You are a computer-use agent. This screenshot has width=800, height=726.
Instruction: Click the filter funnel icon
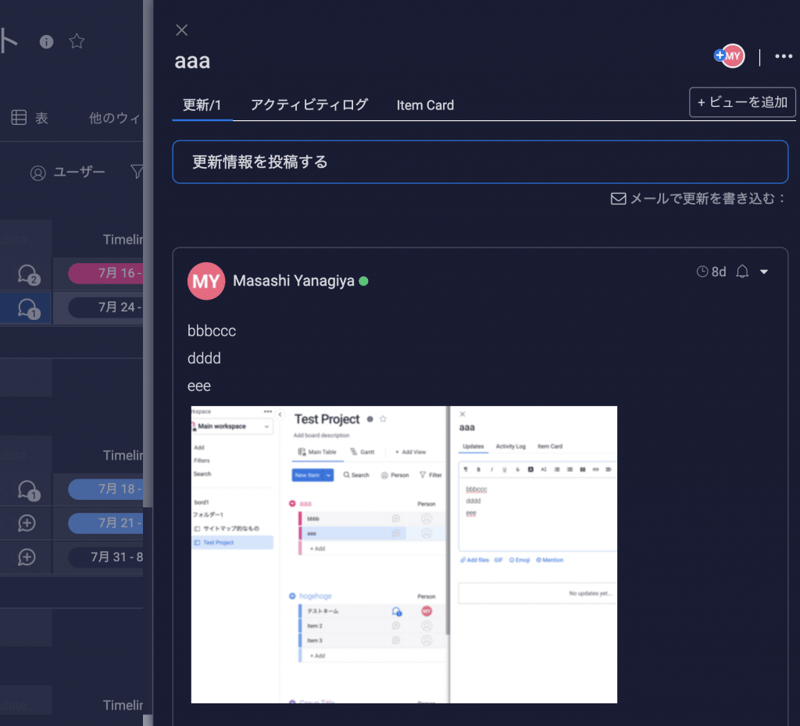[x=137, y=172]
